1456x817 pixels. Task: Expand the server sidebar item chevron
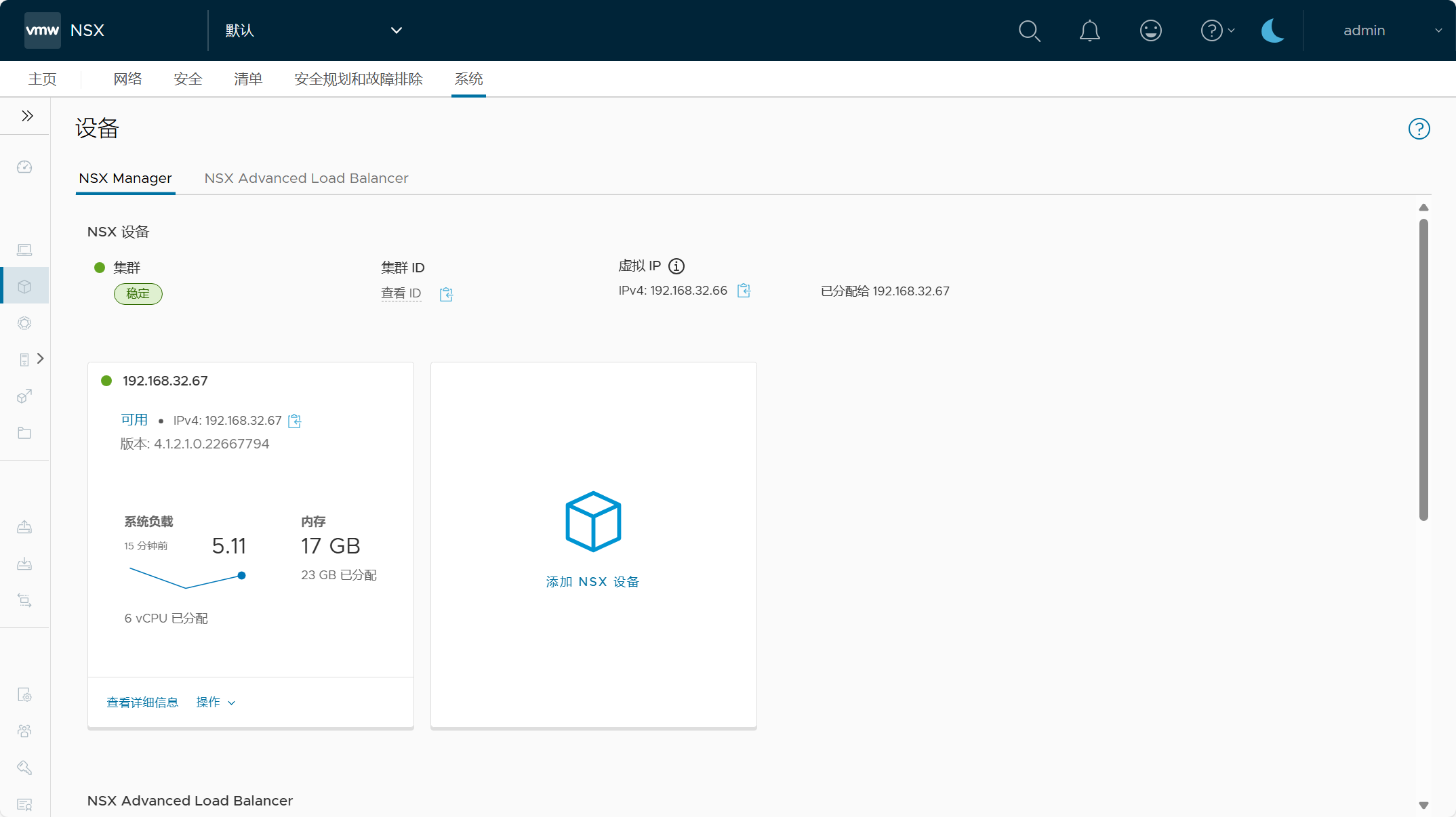click(40, 358)
